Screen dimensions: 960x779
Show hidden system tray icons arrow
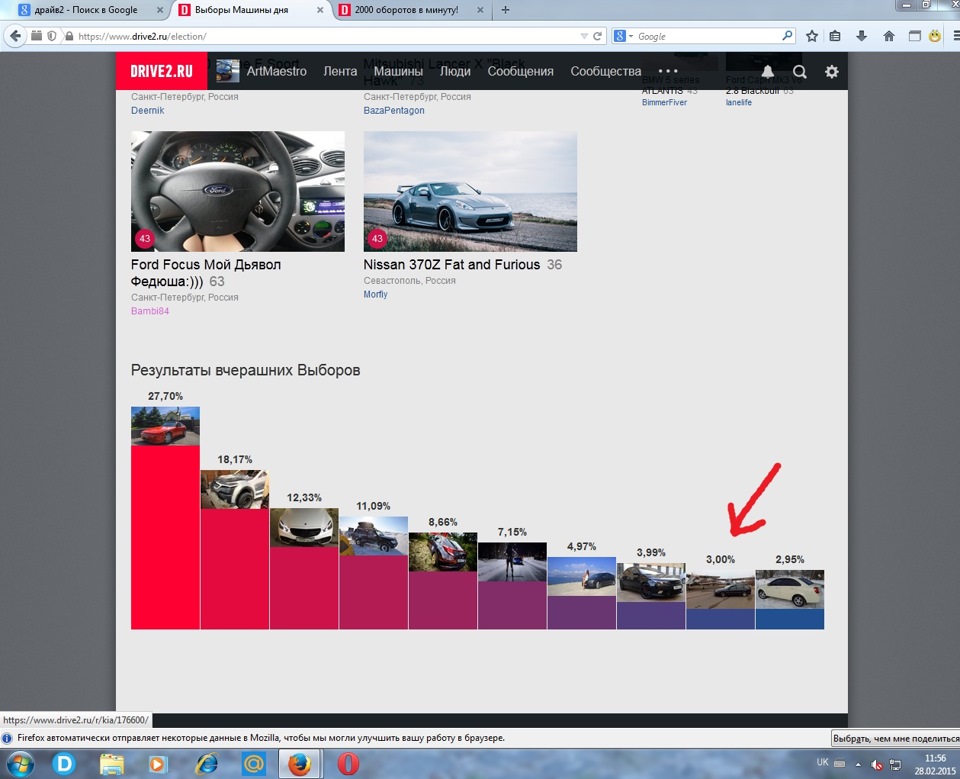click(x=858, y=764)
